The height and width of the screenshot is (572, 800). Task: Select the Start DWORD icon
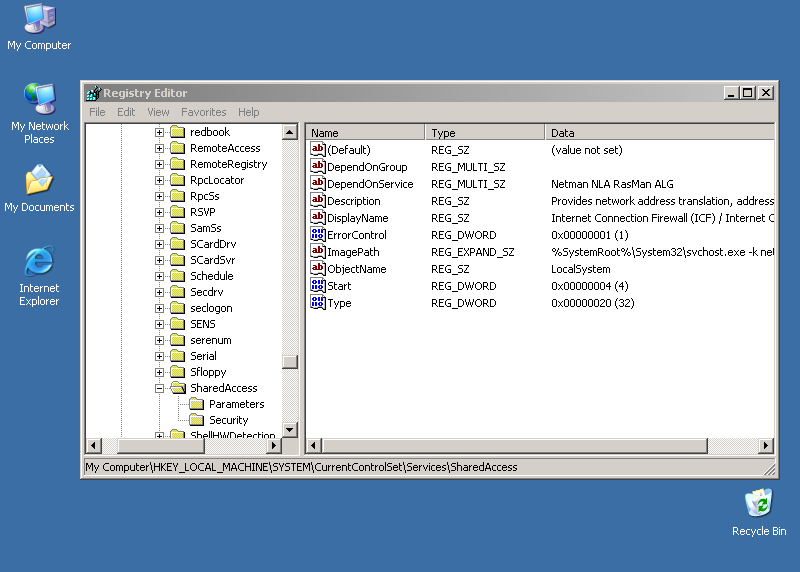pos(317,286)
